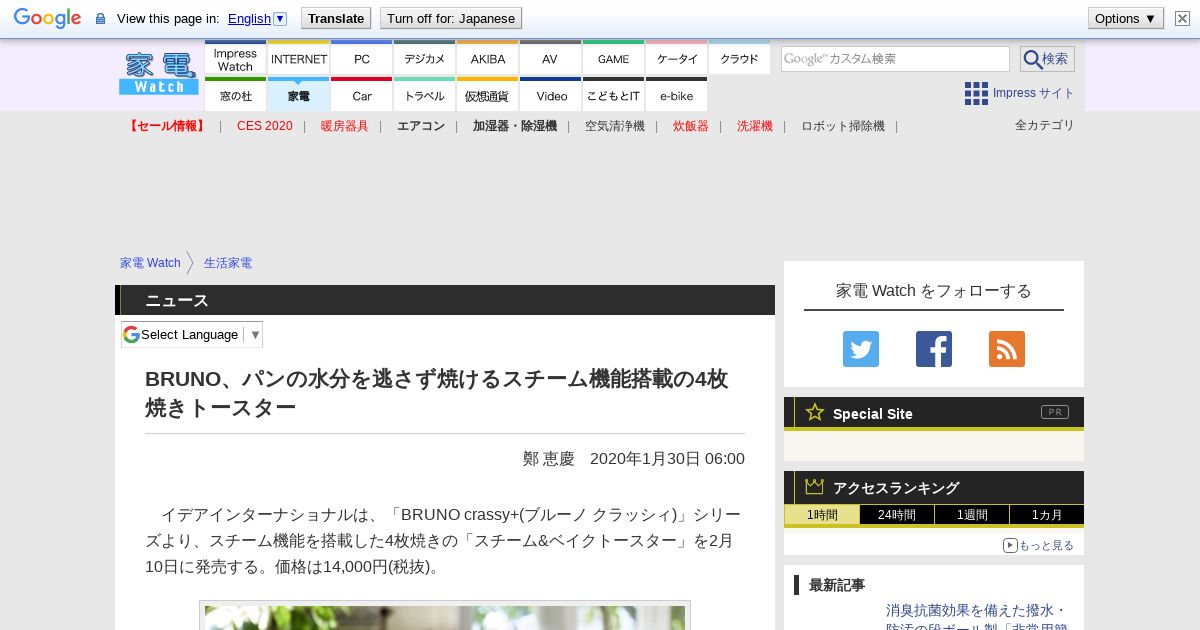The width and height of the screenshot is (1200, 630).
Task: Click the PR badge in Special Site
Action: point(1055,412)
